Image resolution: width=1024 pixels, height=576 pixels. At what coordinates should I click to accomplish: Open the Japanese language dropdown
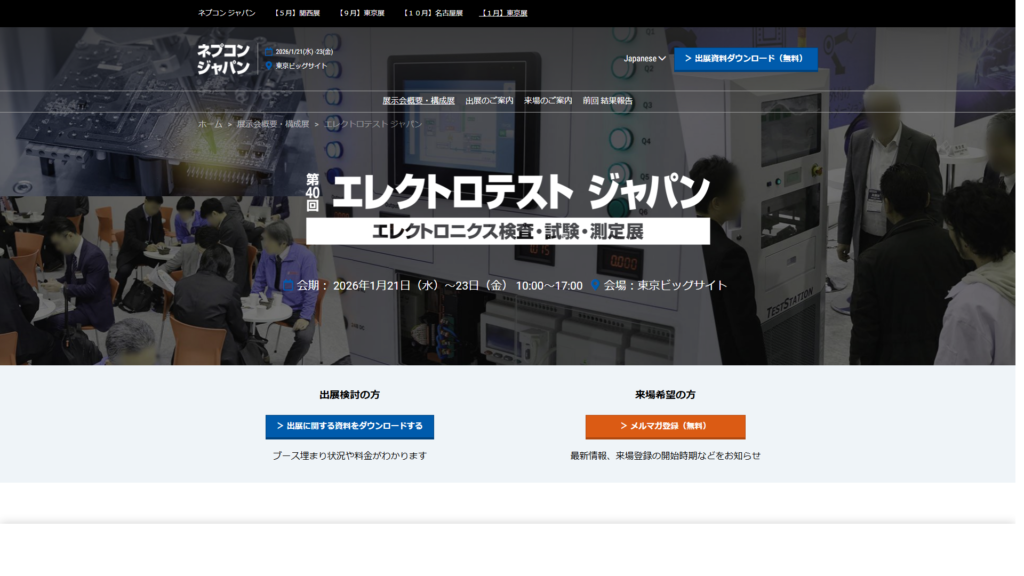[x=645, y=59]
